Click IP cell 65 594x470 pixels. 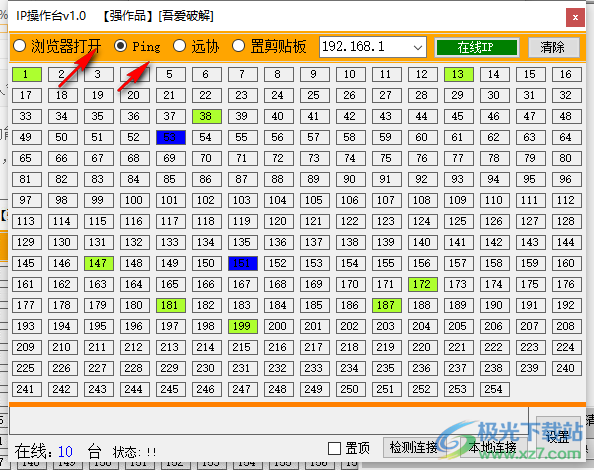point(27,158)
